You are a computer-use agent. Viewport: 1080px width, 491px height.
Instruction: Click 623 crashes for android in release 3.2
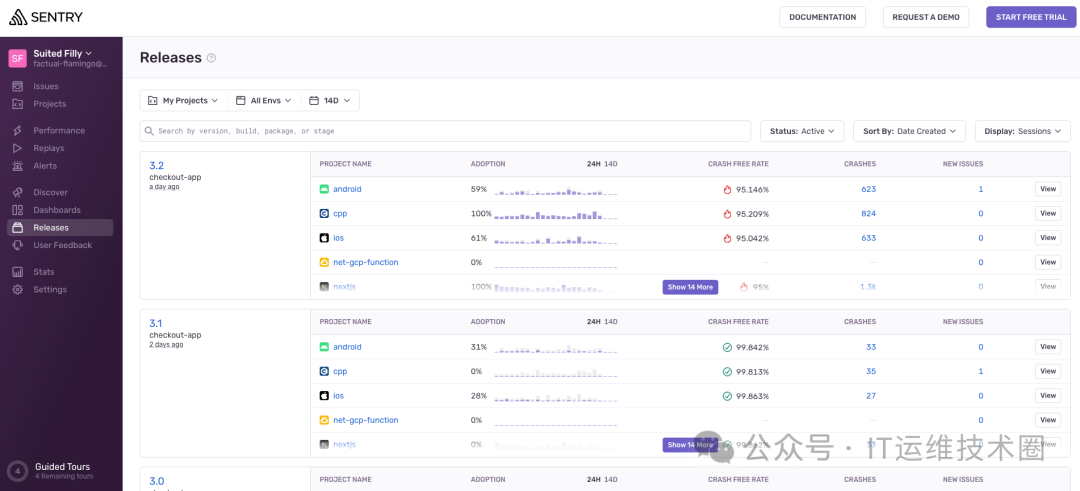click(869, 189)
